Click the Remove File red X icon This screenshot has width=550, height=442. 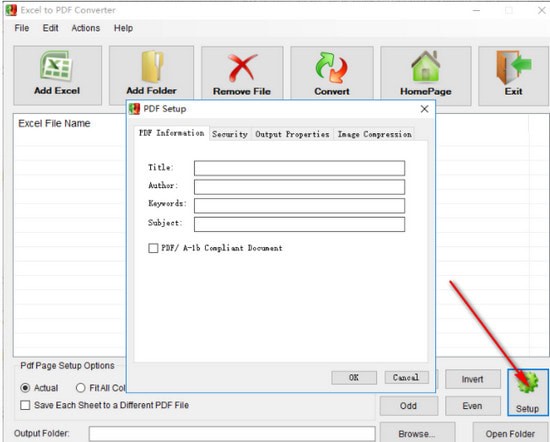242,68
